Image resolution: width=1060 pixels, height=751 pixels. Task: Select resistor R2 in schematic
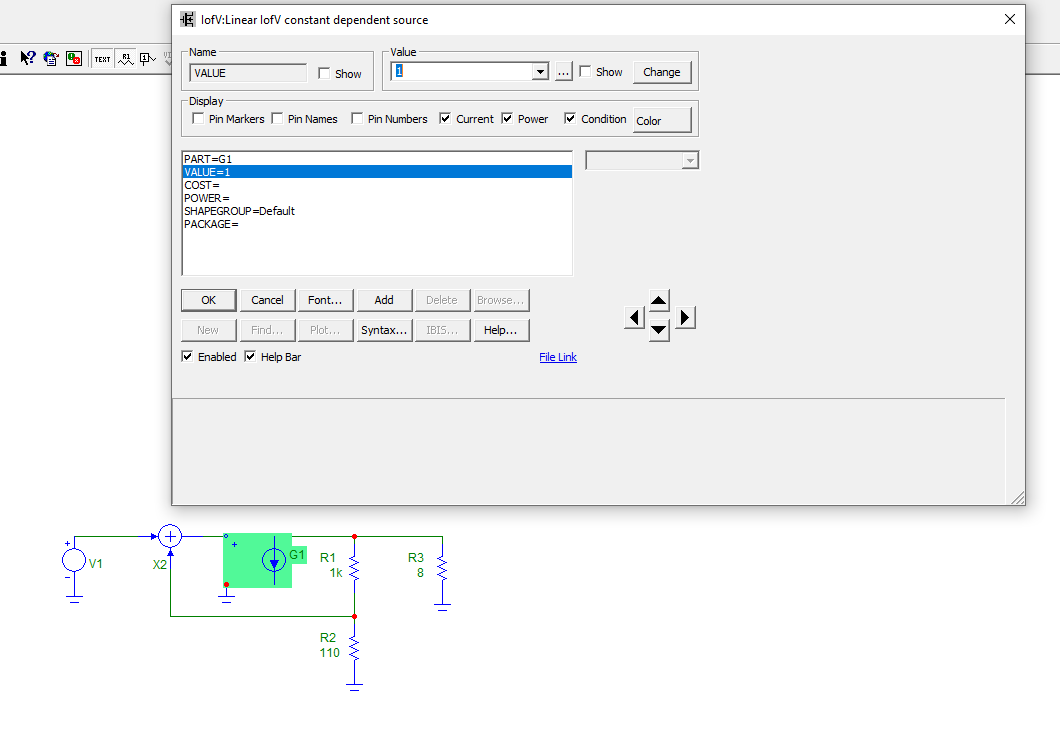point(354,648)
